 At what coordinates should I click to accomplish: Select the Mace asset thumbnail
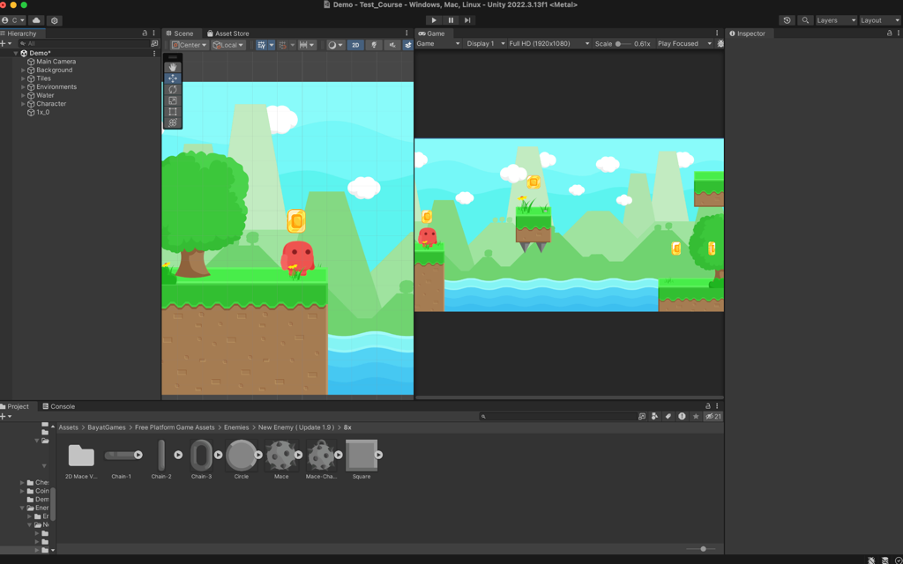click(281, 456)
